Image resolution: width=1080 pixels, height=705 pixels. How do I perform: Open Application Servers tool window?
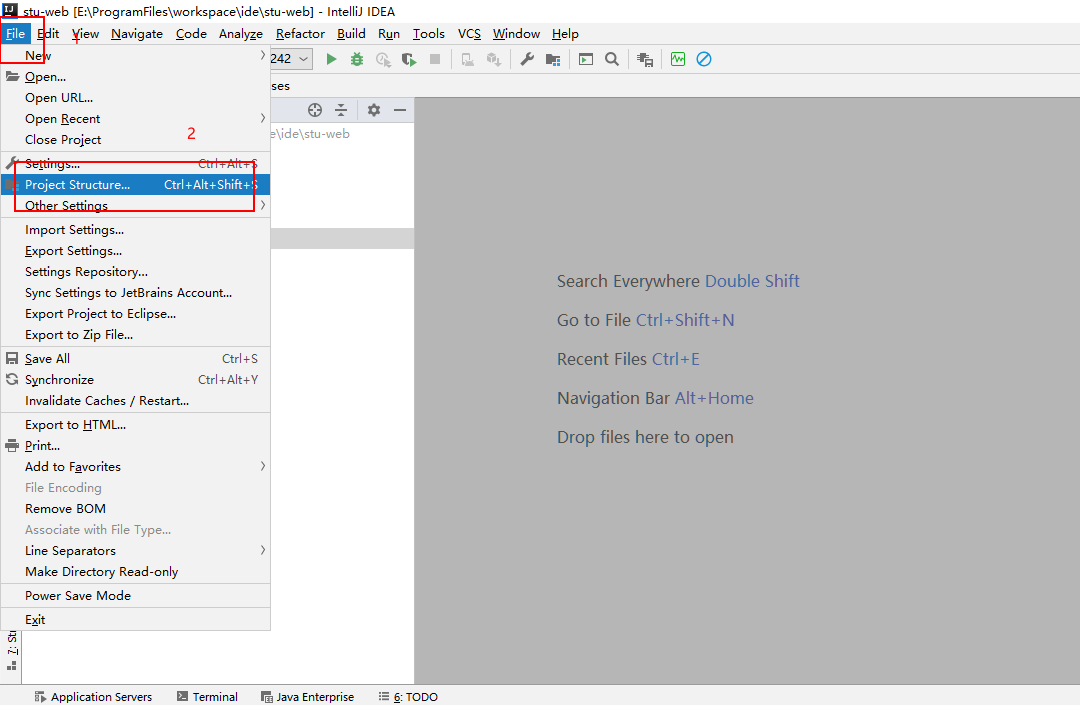coord(93,697)
